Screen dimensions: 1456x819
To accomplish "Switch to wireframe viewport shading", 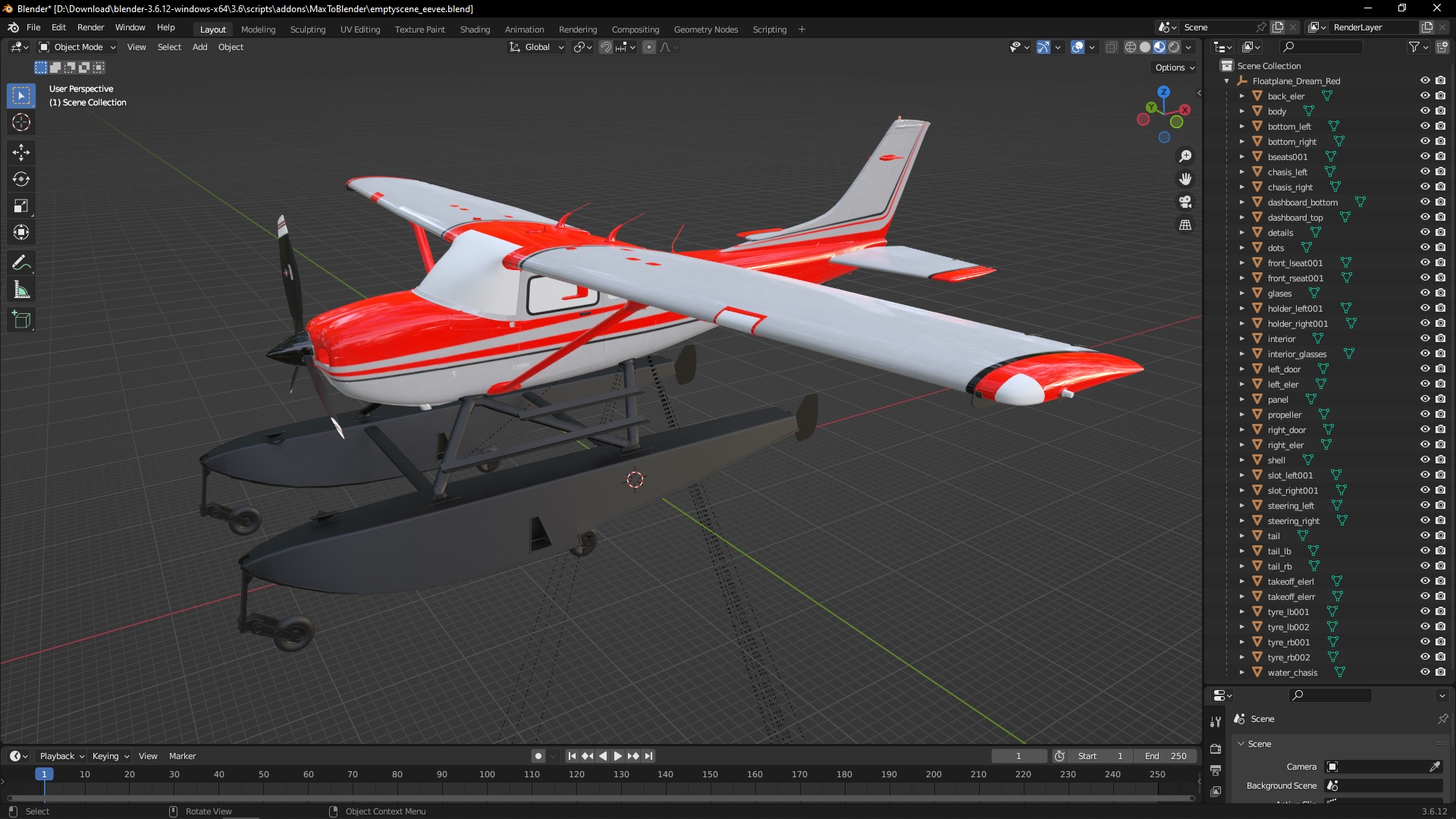I will point(1131,47).
